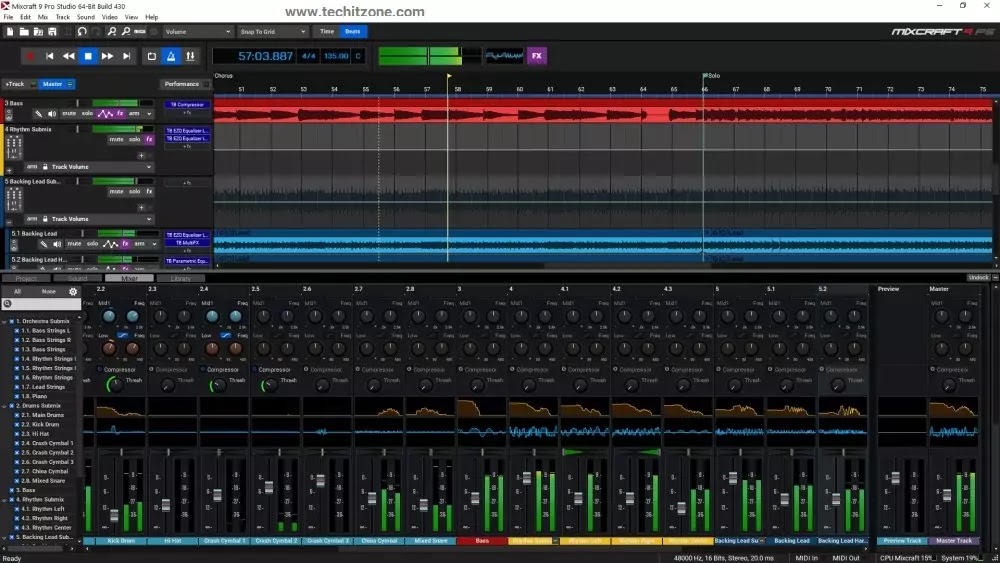Toggle Loop playback mode
The width and height of the screenshot is (1000, 563).
click(152, 56)
